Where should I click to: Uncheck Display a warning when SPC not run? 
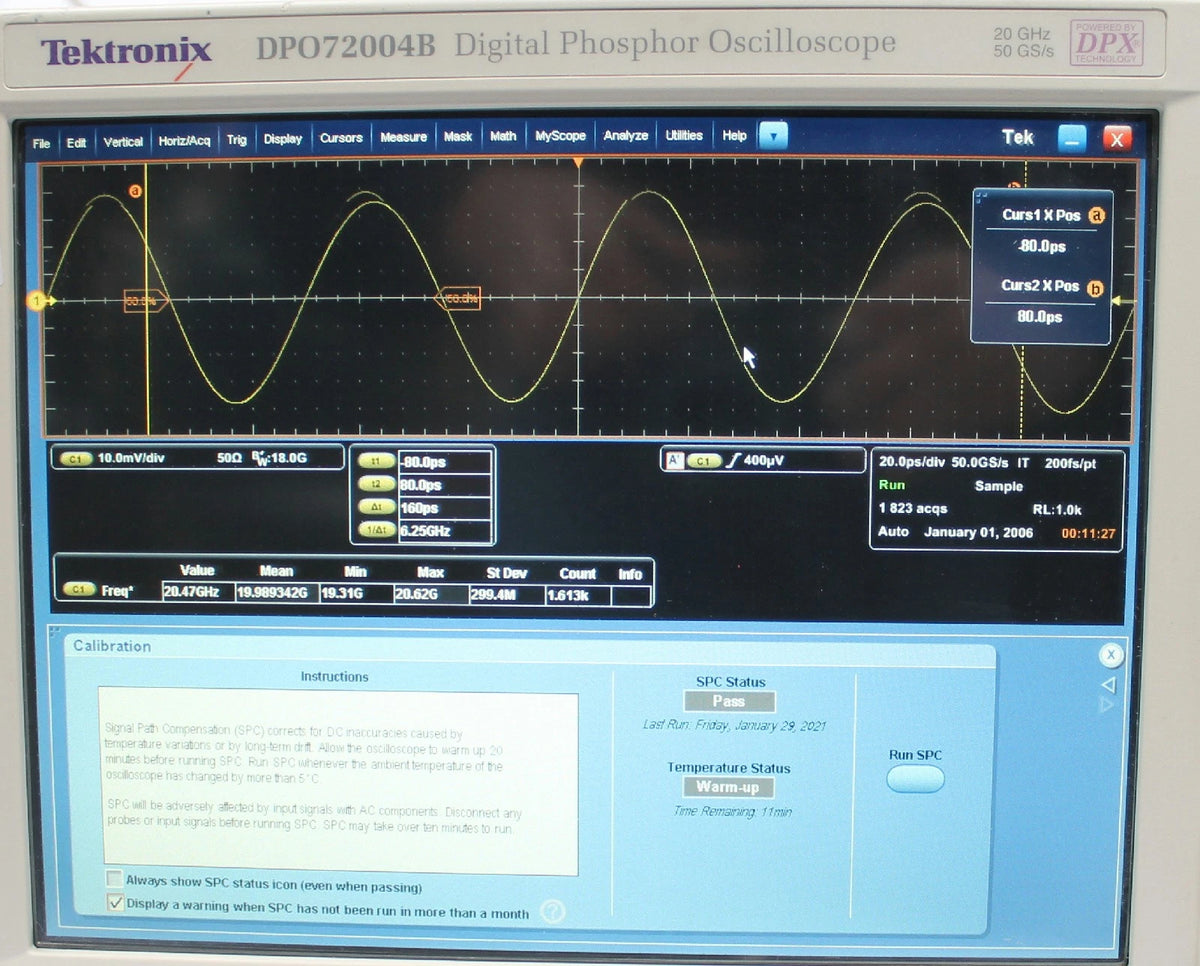click(x=115, y=903)
